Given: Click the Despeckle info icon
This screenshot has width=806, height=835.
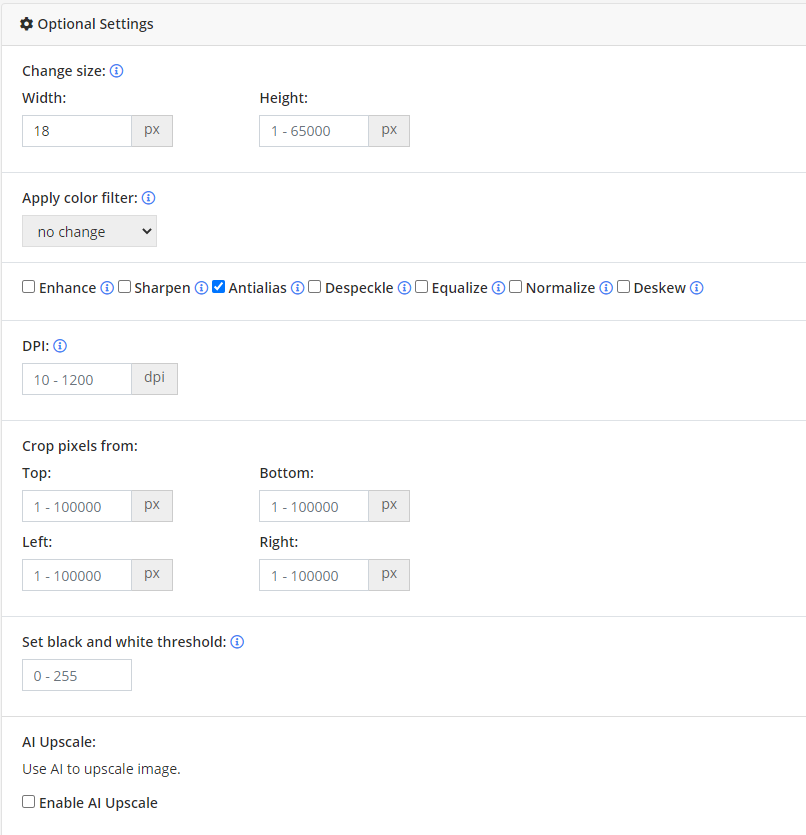Looking at the screenshot, I should coord(405,288).
